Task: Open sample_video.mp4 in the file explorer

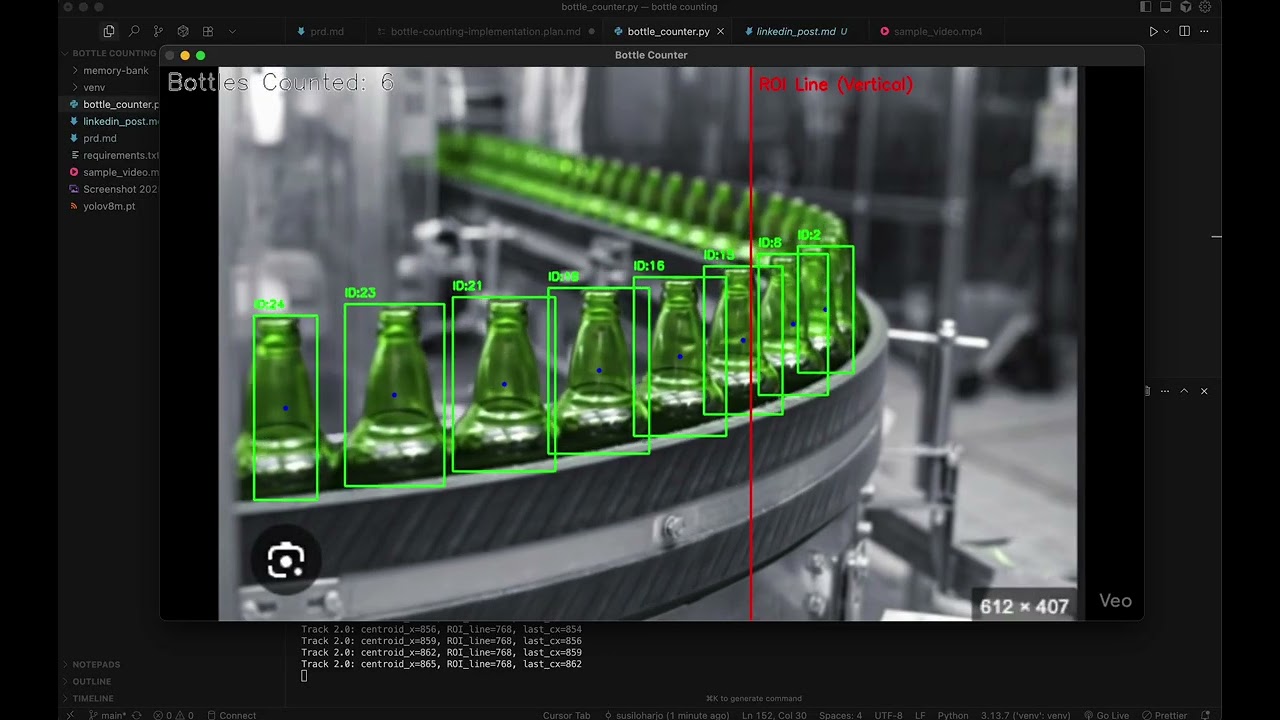Action: point(109,172)
